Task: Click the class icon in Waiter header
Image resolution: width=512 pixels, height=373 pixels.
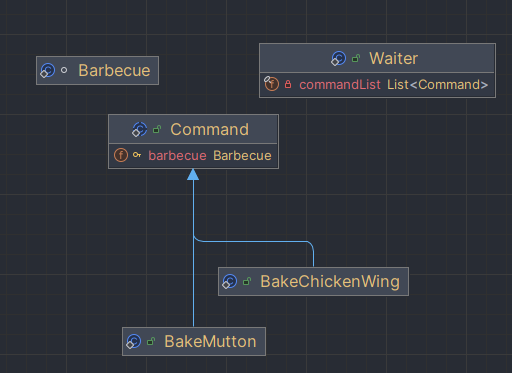Action: pos(338,59)
